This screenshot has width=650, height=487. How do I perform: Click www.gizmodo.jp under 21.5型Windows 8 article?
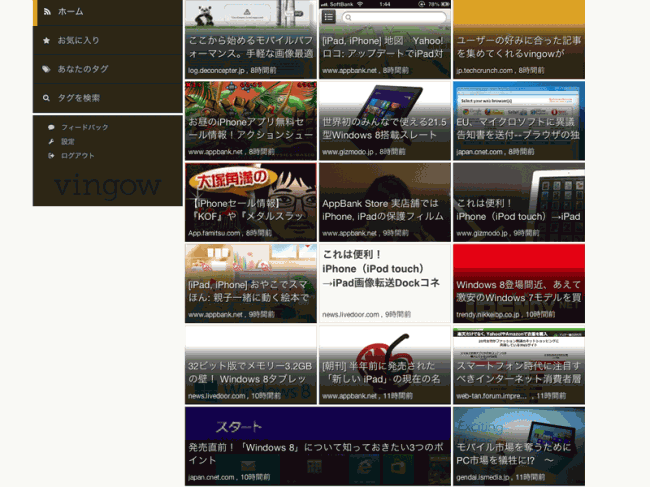pos(348,152)
